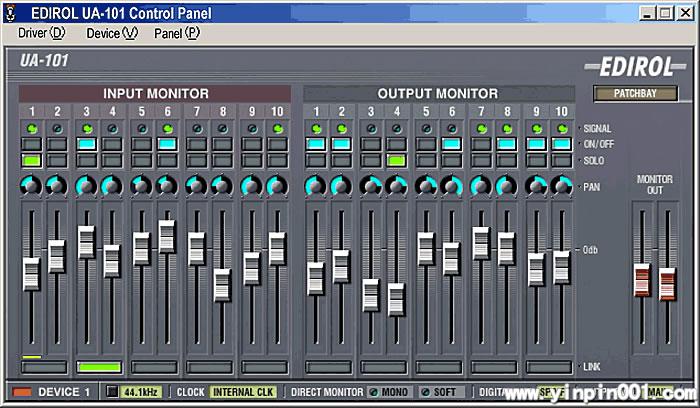The width and height of the screenshot is (700, 408).
Task: Click the red Device 1 indicator
Action: 21,392
